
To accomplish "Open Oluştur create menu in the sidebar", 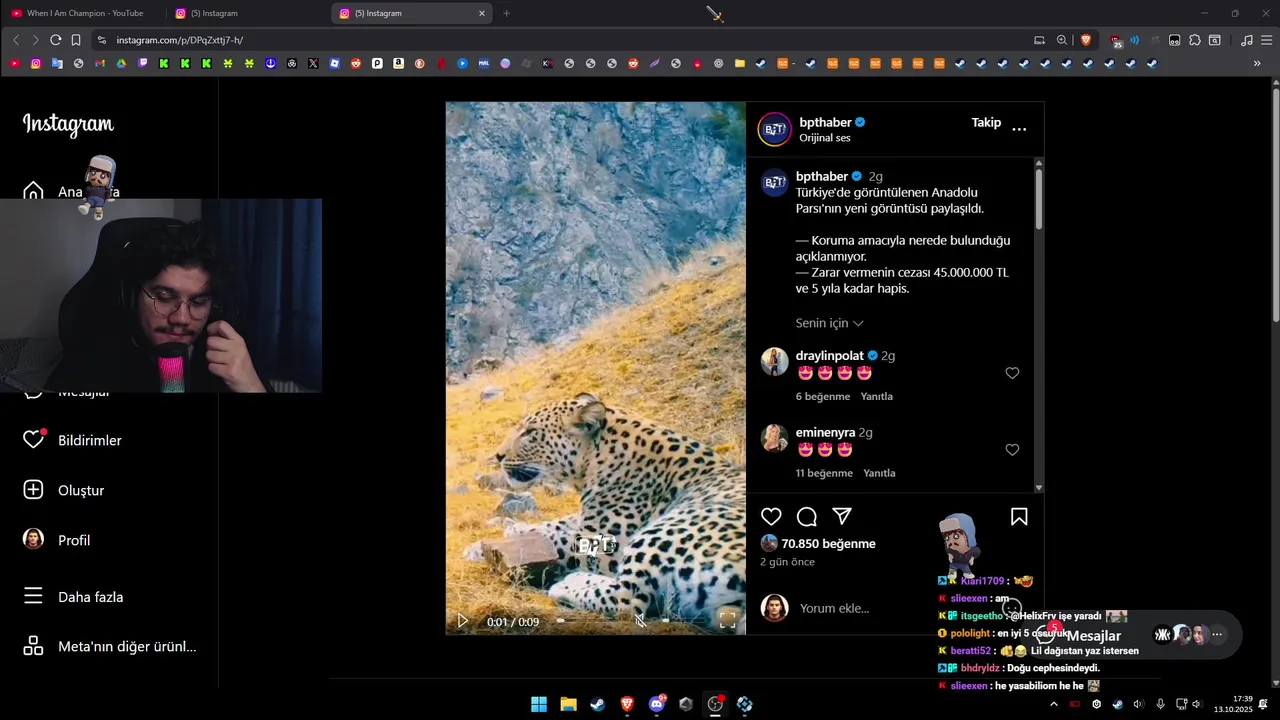I will tap(64, 490).
